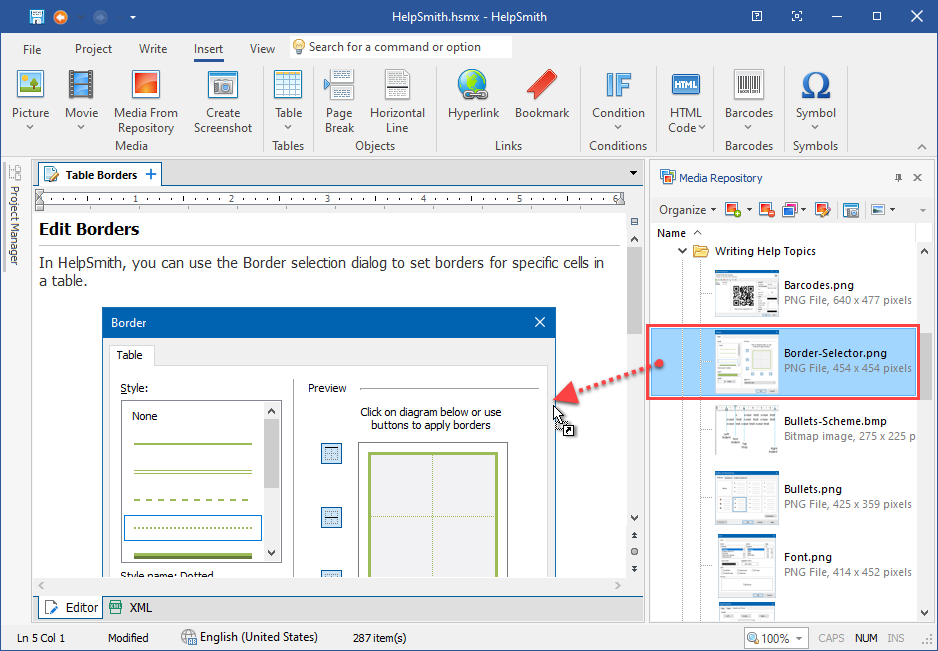Go back with the orange arrow button
Screen dimensions: 938x651
tap(60, 17)
